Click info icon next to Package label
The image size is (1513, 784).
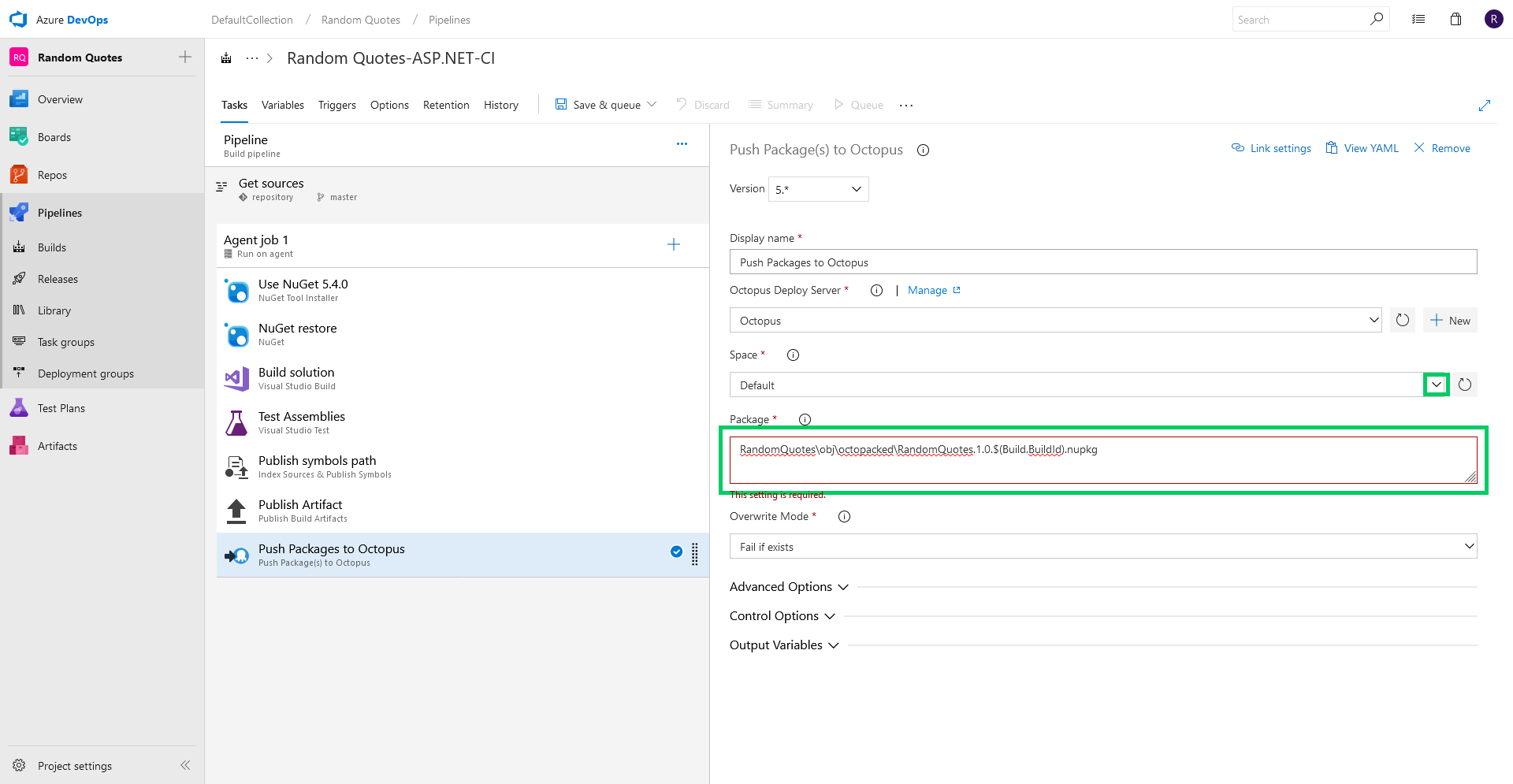[x=805, y=419]
